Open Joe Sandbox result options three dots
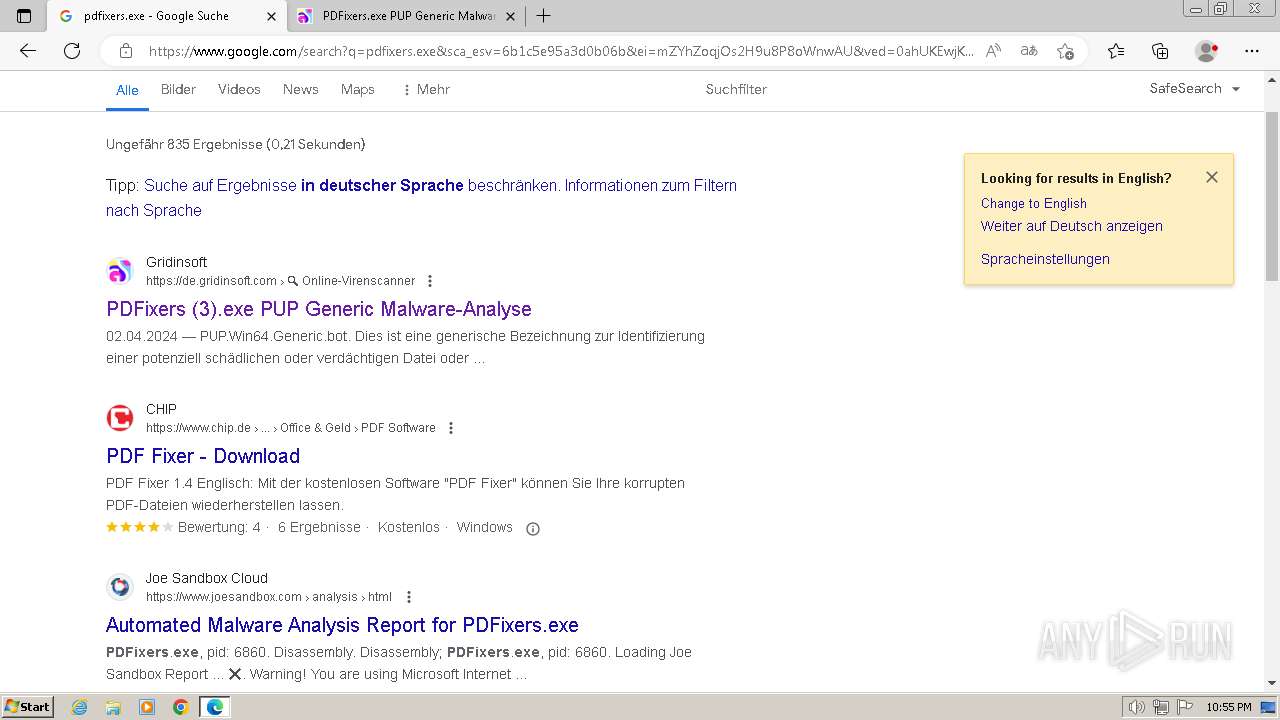The height and width of the screenshot is (720, 1280). [x=408, y=597]
